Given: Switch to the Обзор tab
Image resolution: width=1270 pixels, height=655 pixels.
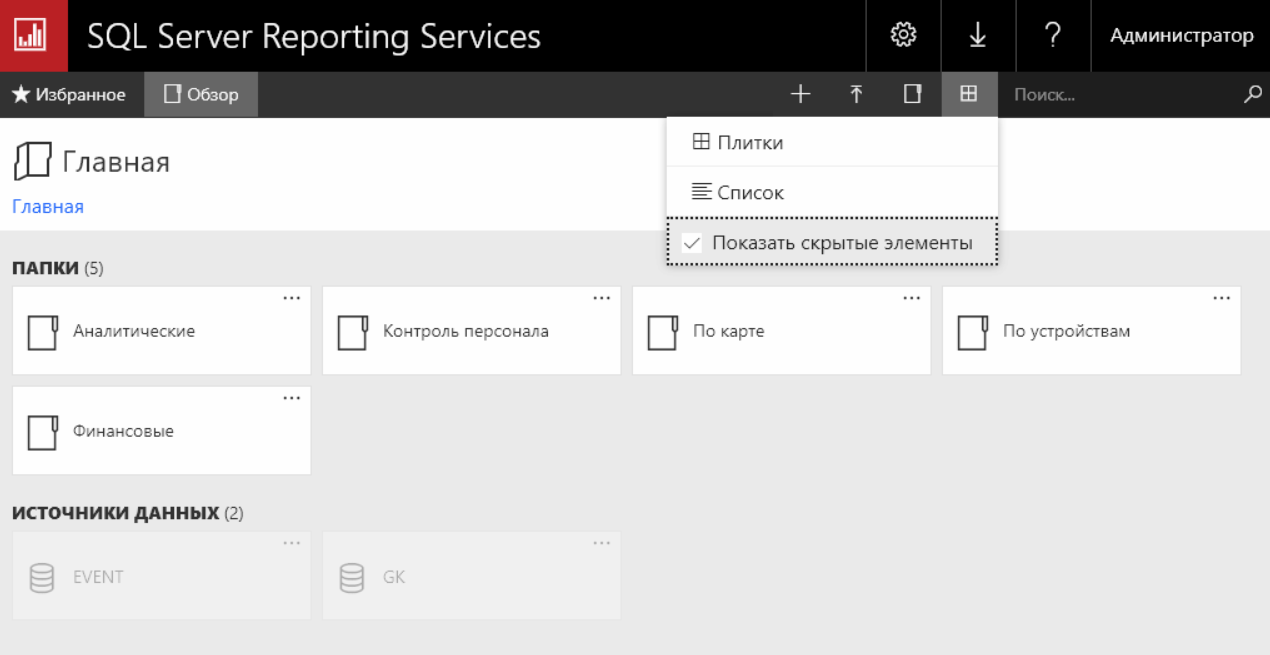Looking at the screenshot, I should (201, 94).
